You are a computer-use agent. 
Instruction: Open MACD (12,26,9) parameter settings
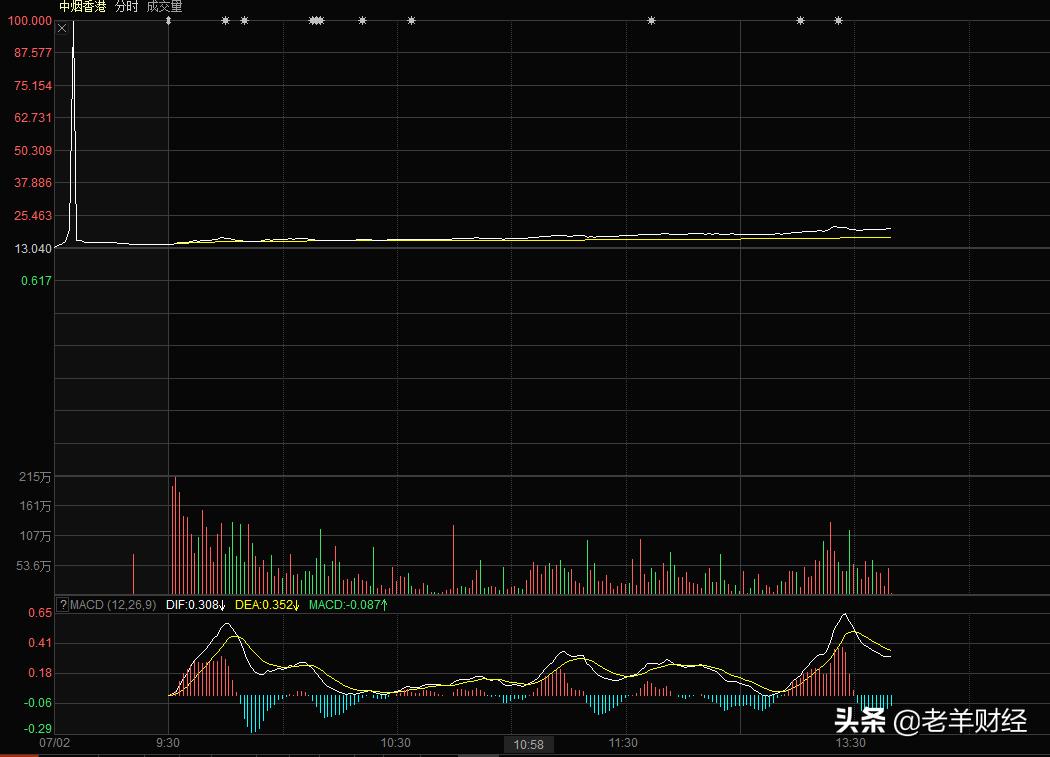click(x=113, y=604)
